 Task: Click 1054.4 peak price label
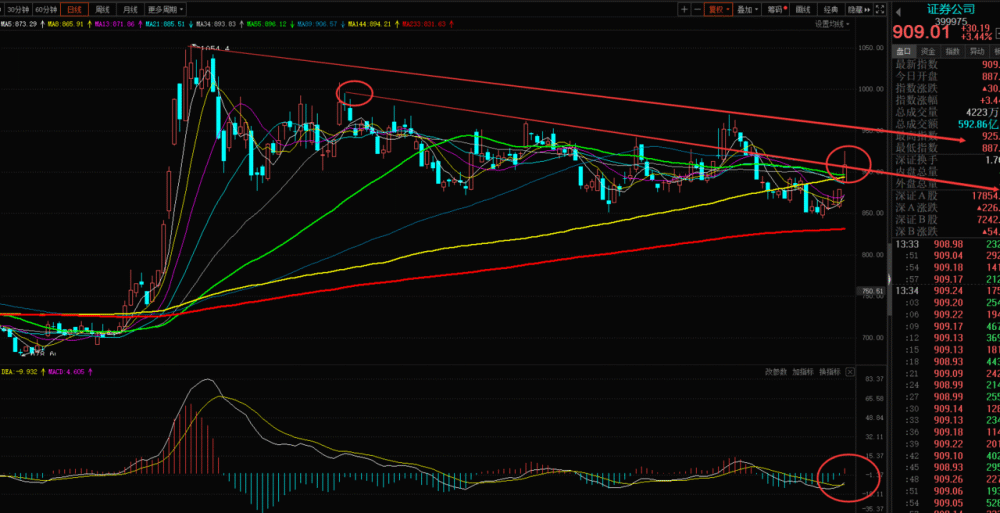point(214,48)
